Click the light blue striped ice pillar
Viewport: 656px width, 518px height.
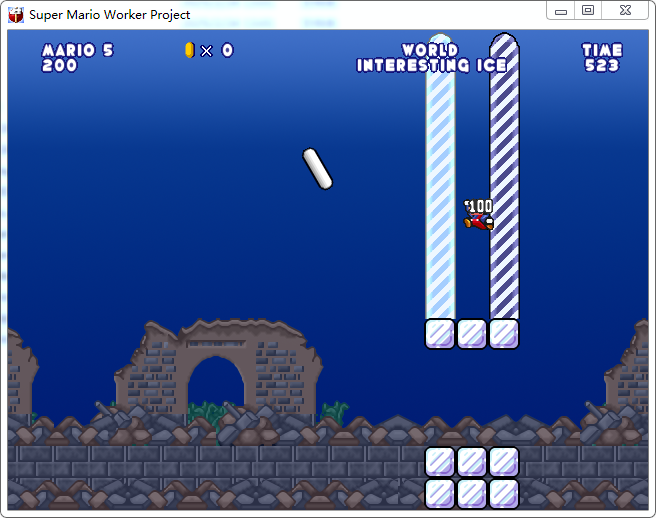point(440,176)
